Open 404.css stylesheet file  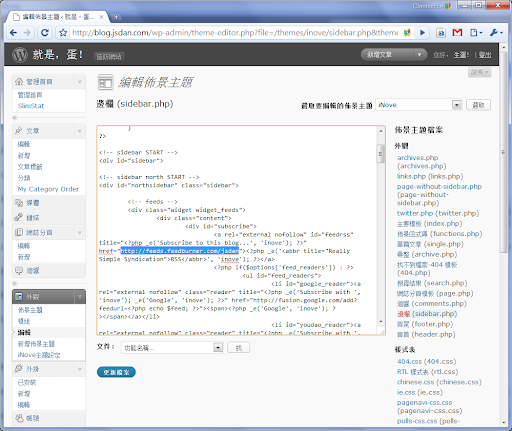coord(409,361)
